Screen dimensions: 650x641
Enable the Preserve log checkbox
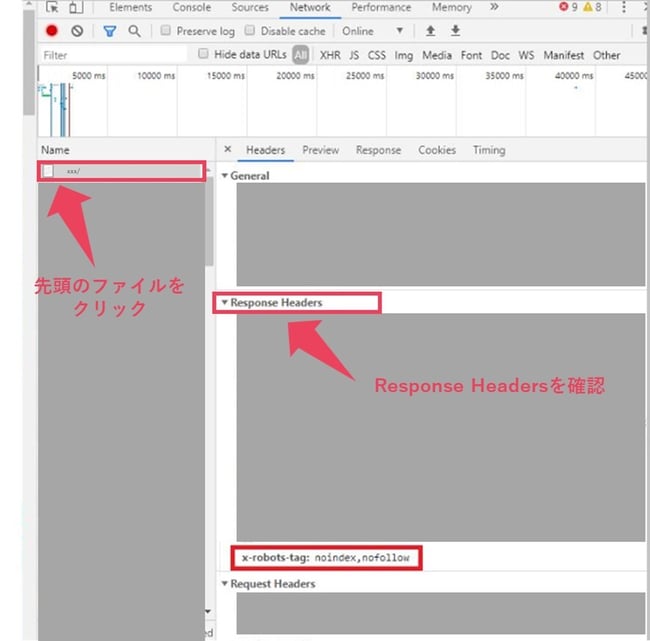[x=166, y=32]
